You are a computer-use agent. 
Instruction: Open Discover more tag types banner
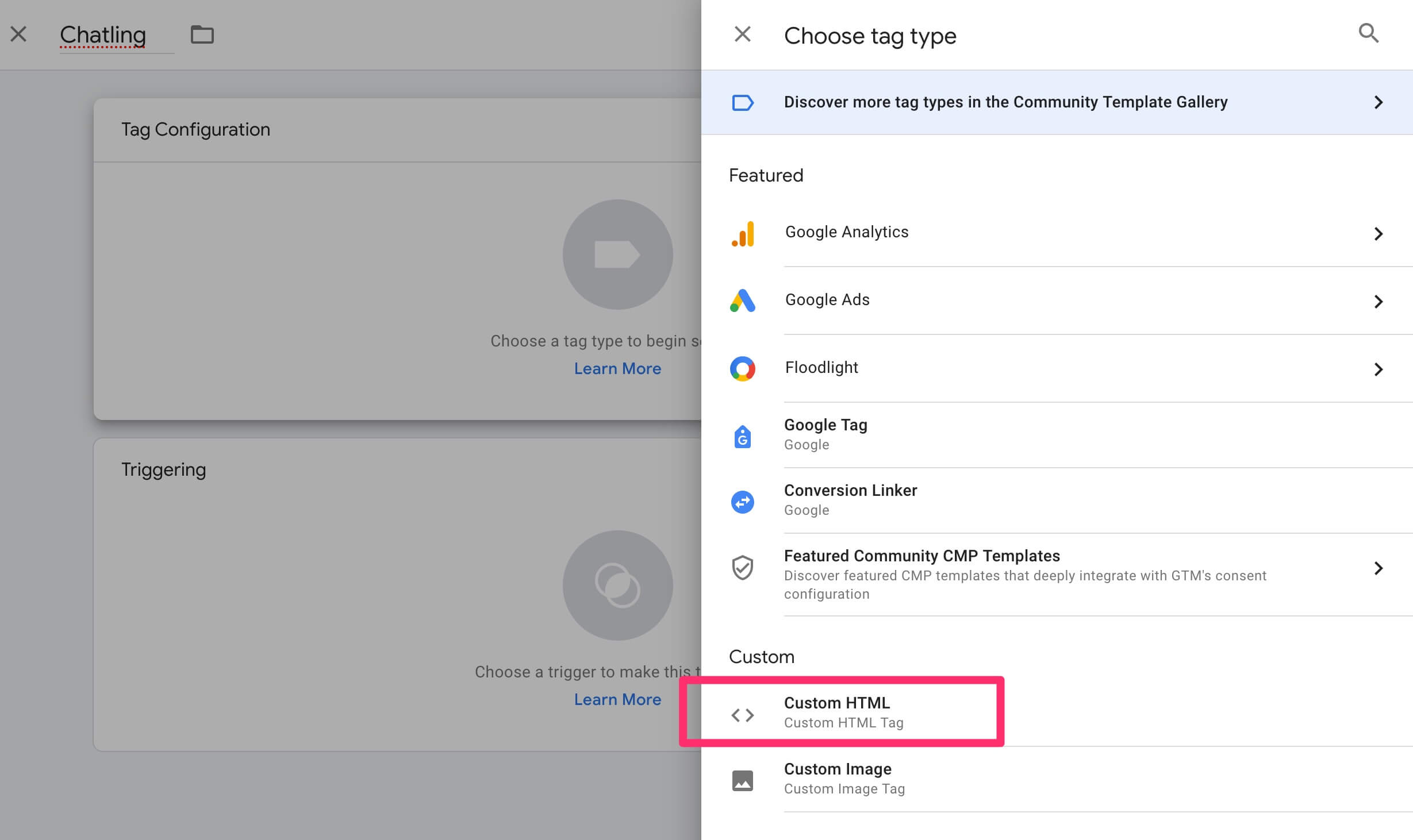(1057, 103)
